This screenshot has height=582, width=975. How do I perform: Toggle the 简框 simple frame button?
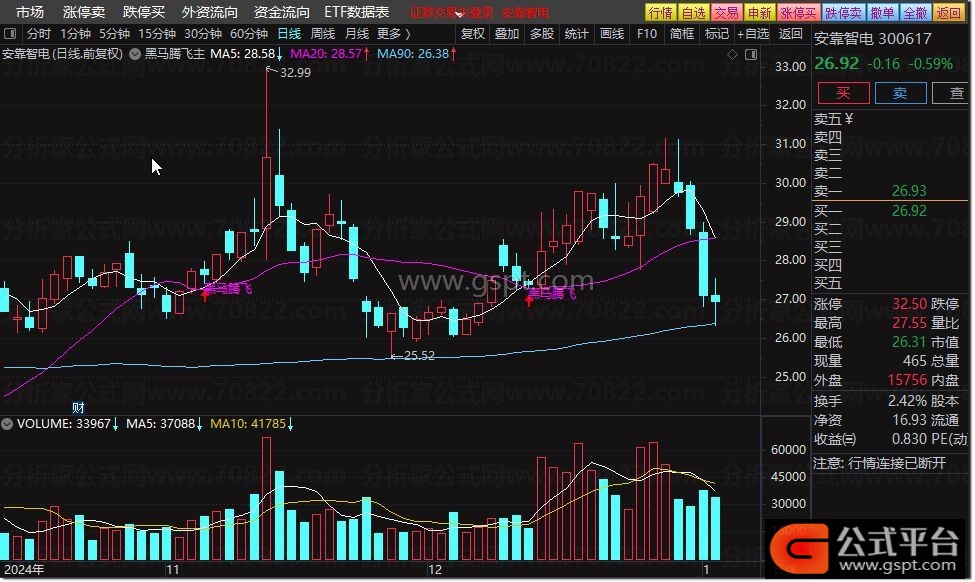pyautogui.click(x=682, y=34)
